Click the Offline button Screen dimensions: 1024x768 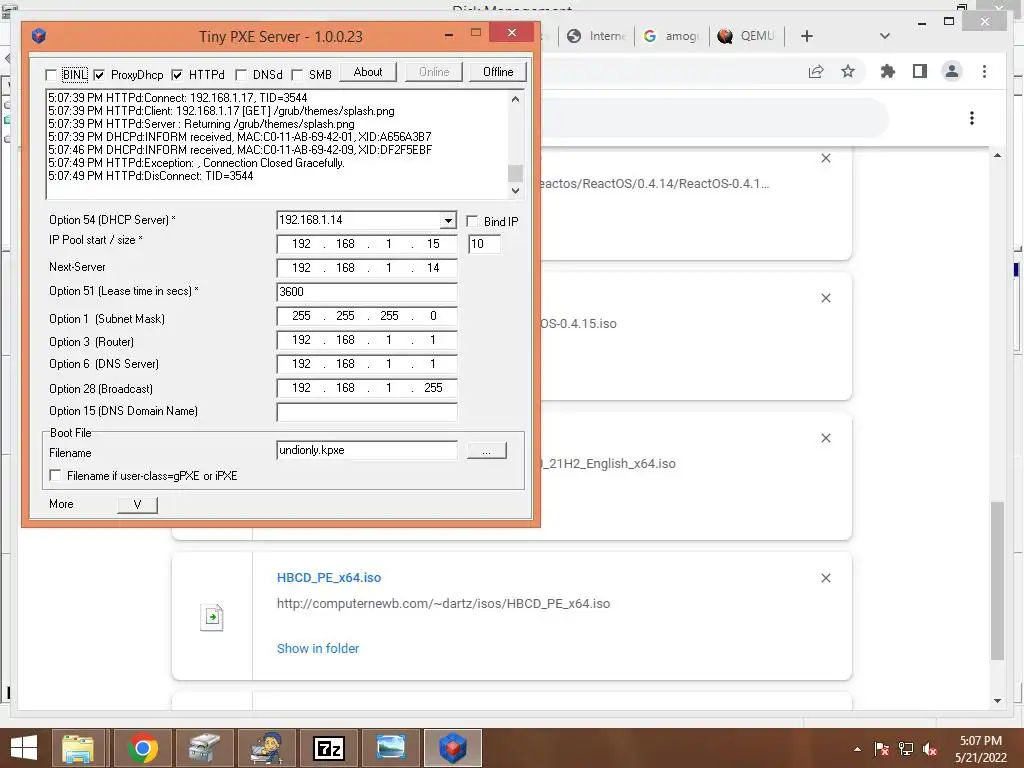click(498, 72)
